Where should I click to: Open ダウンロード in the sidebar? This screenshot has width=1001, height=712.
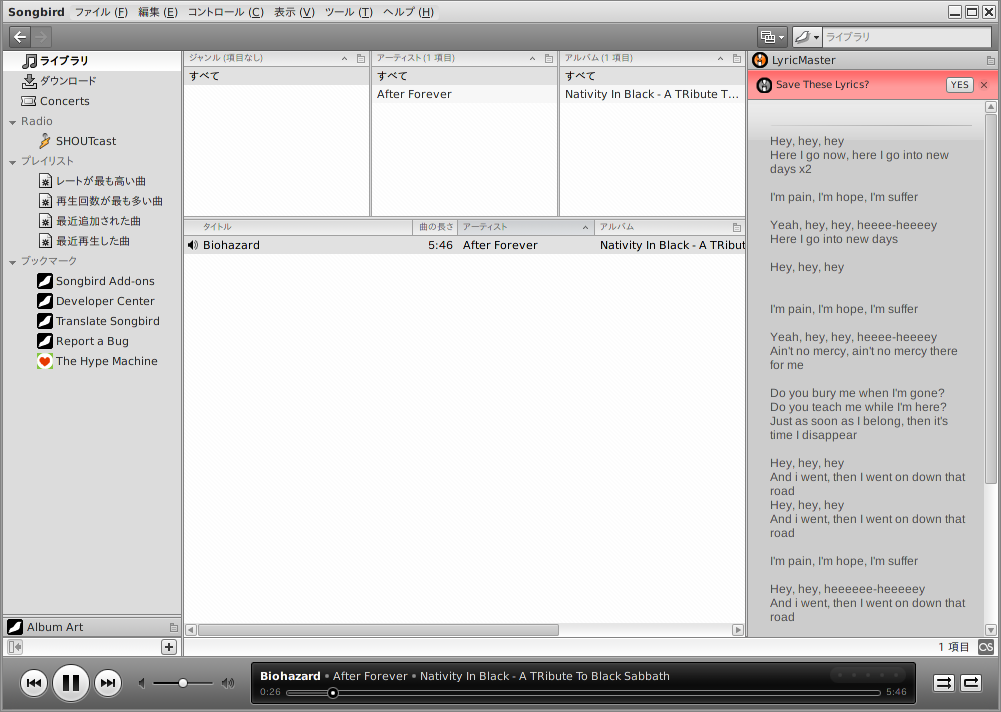[92, 81]
